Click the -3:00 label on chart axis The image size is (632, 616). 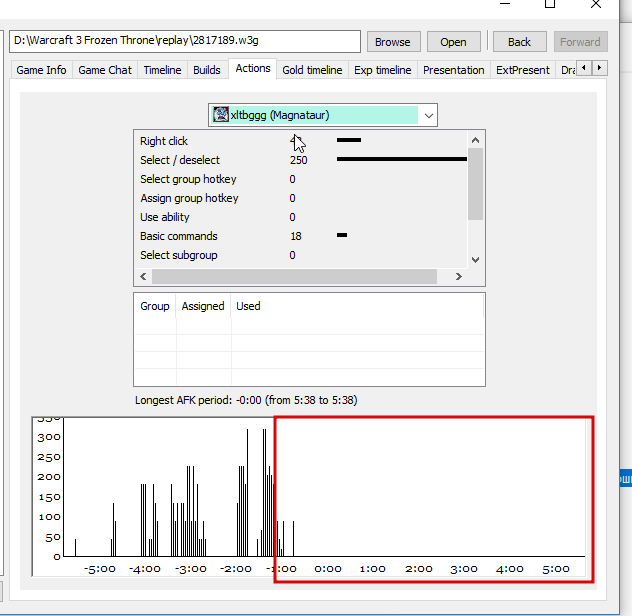point(191,569)
